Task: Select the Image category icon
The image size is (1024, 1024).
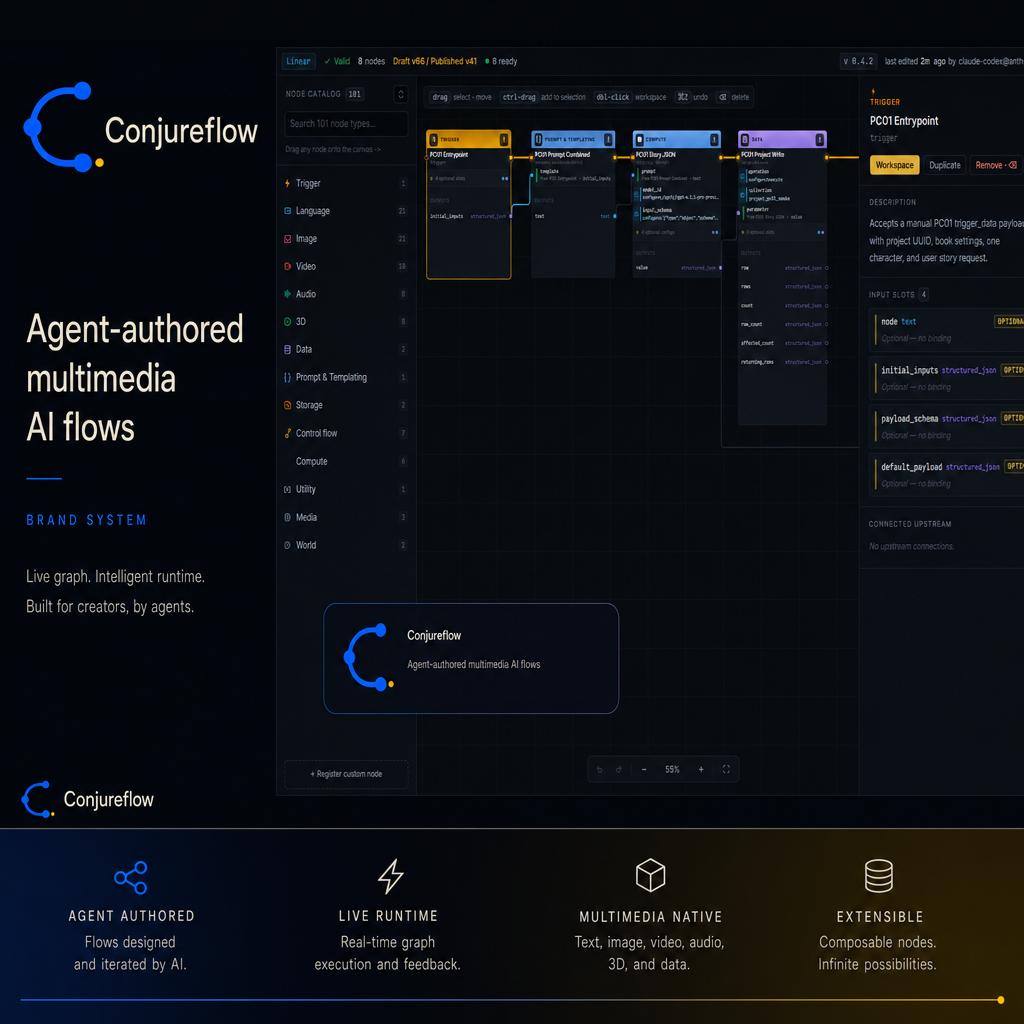Action: pyautogui.click(x=287, y=239)
